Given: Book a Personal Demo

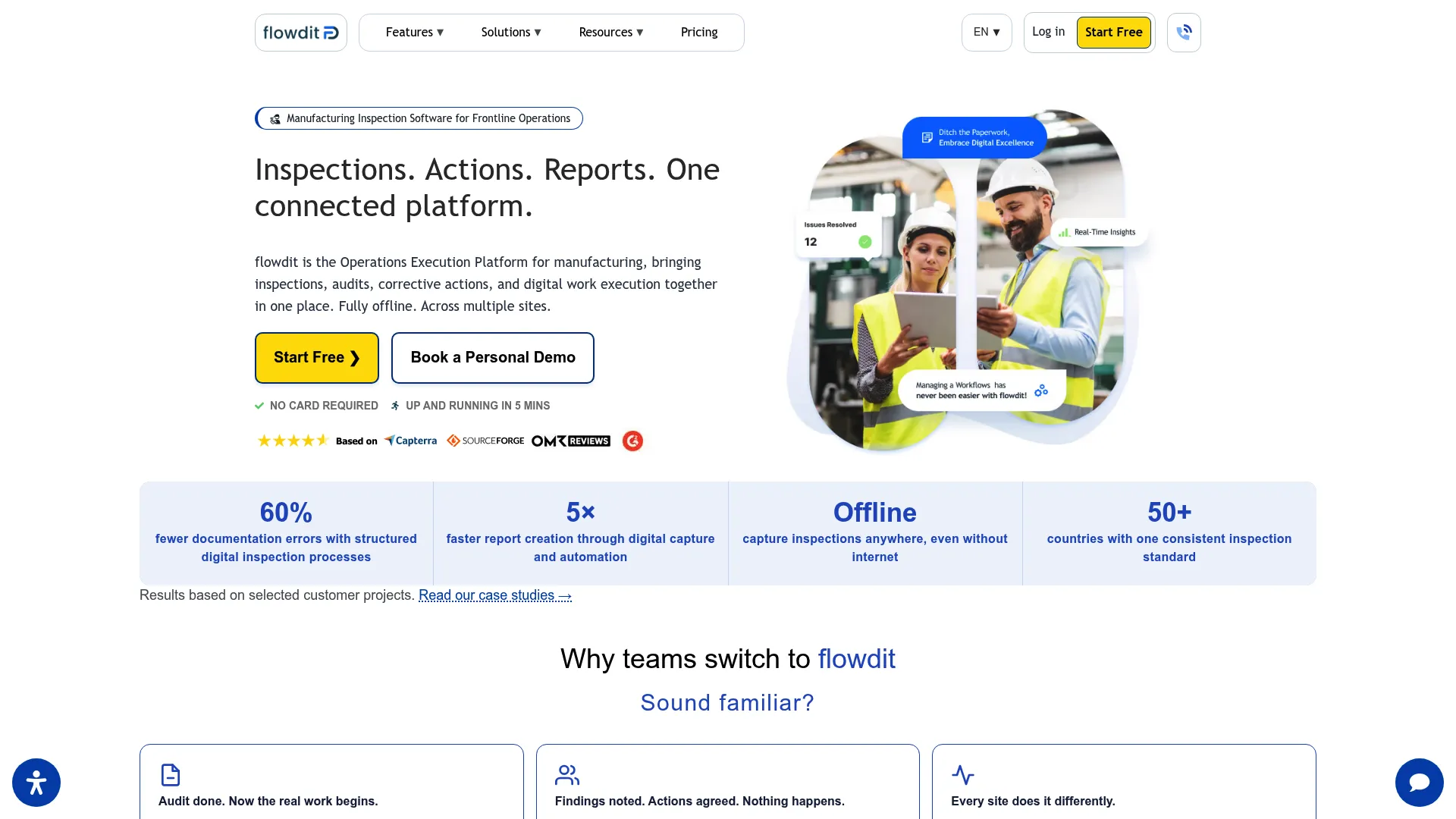Looking at the screenshot, I should [493, 358].
